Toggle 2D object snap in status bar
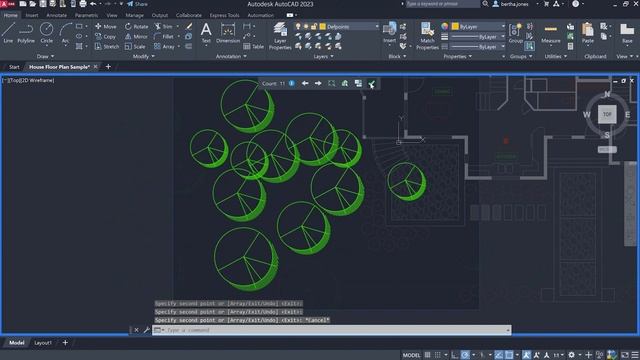The width and height of the screenshot is (640, 360). (x=509, y=355)
